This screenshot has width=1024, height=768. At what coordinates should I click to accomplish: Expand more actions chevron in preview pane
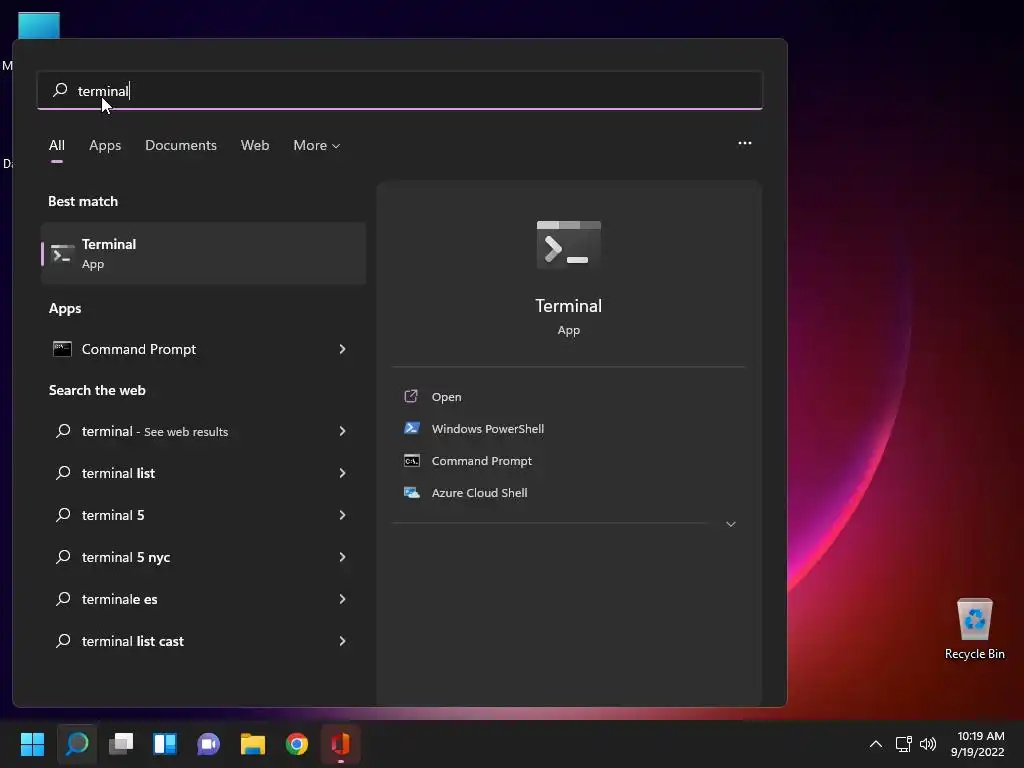point(731,524)
